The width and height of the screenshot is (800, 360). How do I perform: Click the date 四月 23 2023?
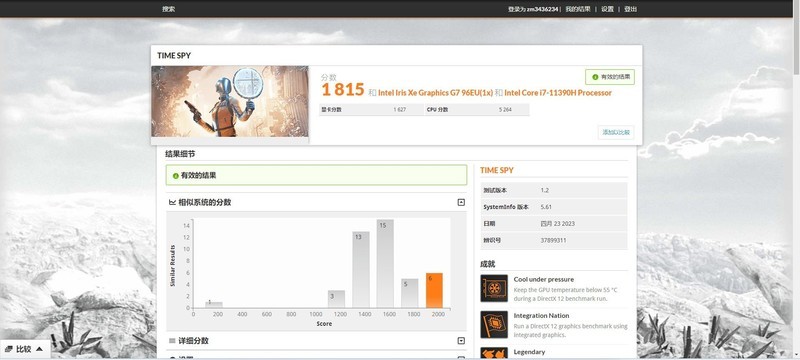(x=558, y=223)
